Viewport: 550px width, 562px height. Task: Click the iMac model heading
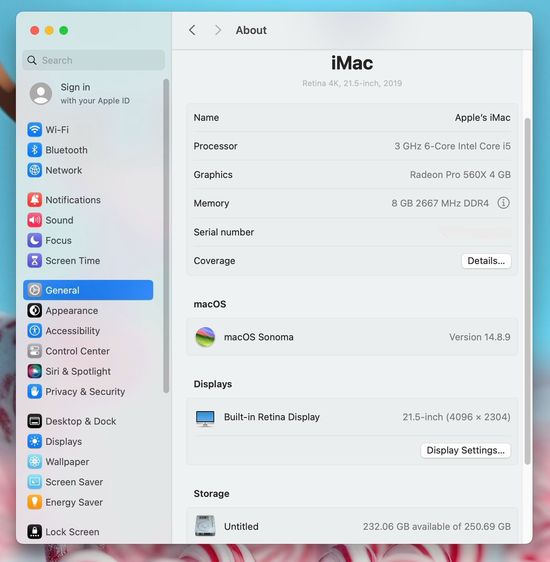352,63
